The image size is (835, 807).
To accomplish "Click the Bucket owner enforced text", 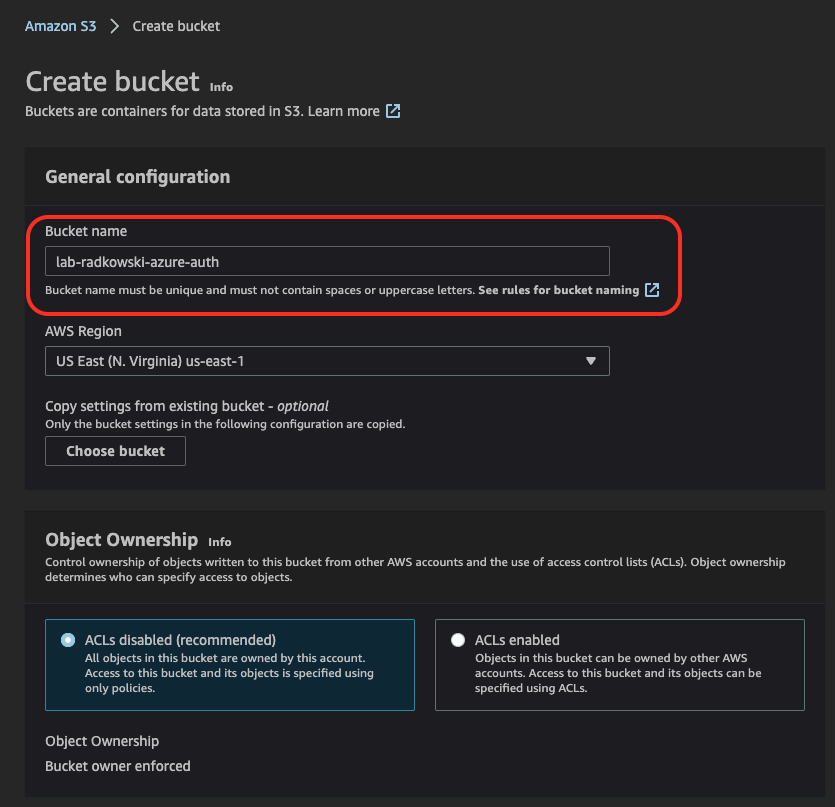I will click(x=118, y=765).
